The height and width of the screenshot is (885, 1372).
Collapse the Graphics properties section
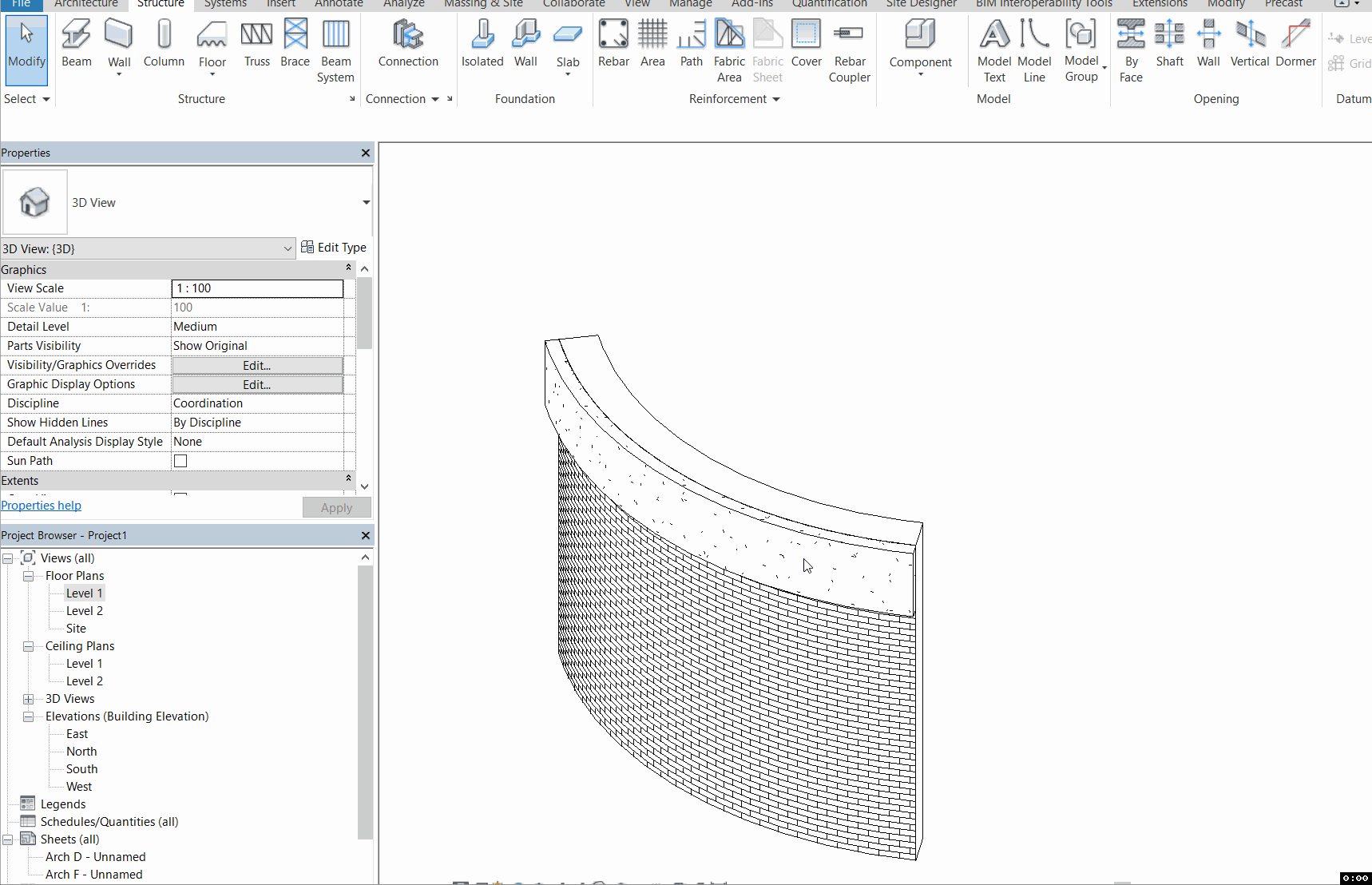point(348,268)
